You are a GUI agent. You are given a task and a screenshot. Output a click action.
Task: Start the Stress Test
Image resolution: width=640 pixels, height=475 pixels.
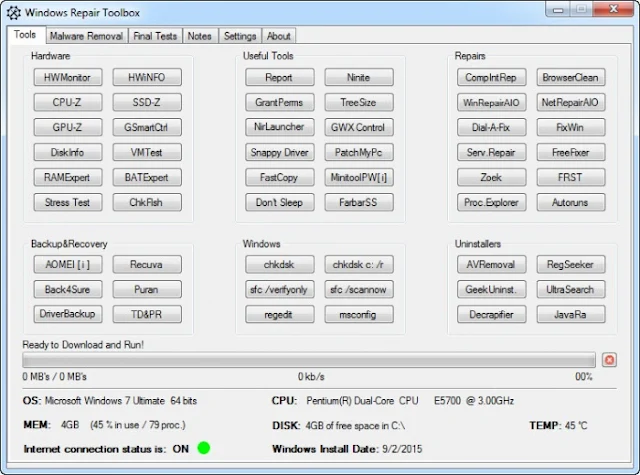[x=68, y=202]
